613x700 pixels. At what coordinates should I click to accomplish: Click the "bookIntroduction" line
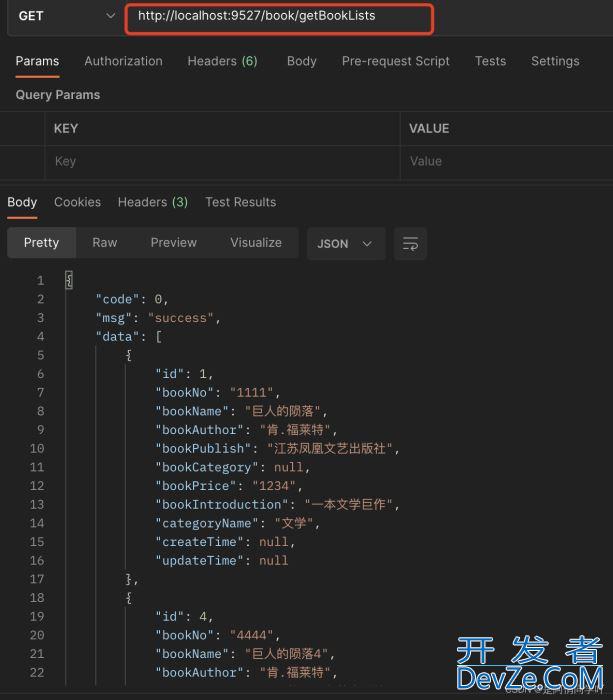pos(277,504)
